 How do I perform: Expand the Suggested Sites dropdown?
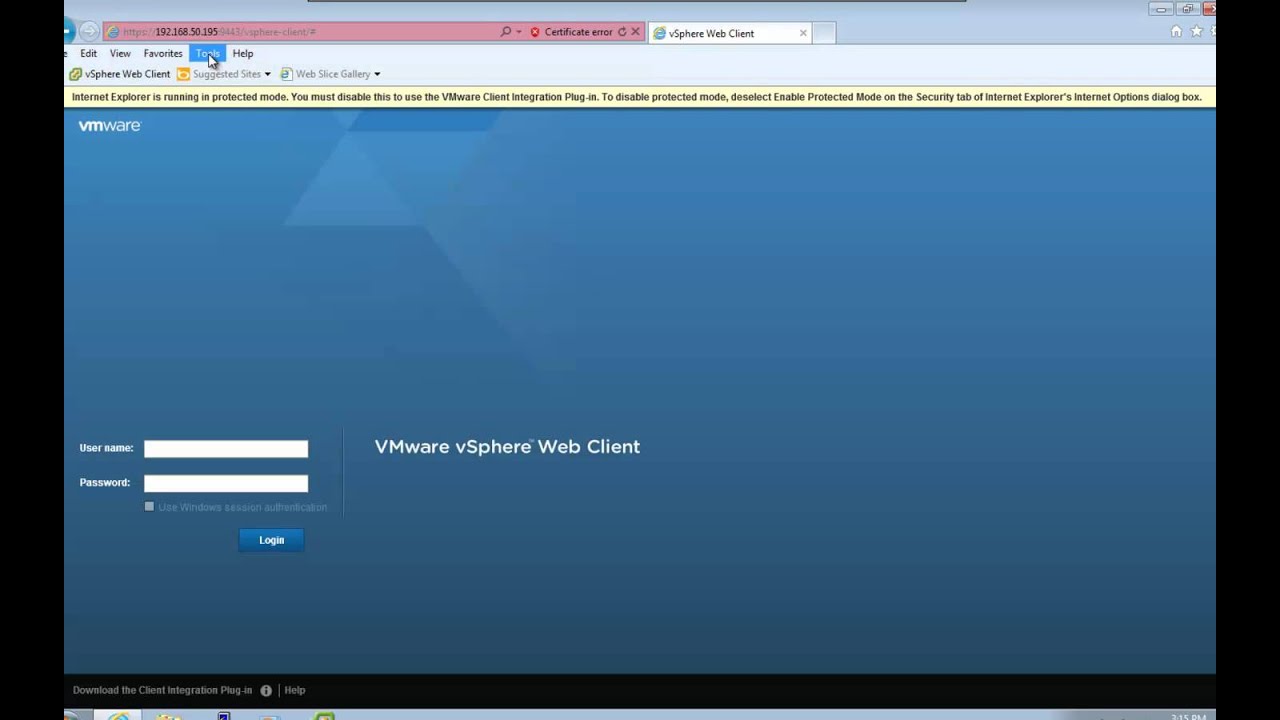click(x=268, y=74)
